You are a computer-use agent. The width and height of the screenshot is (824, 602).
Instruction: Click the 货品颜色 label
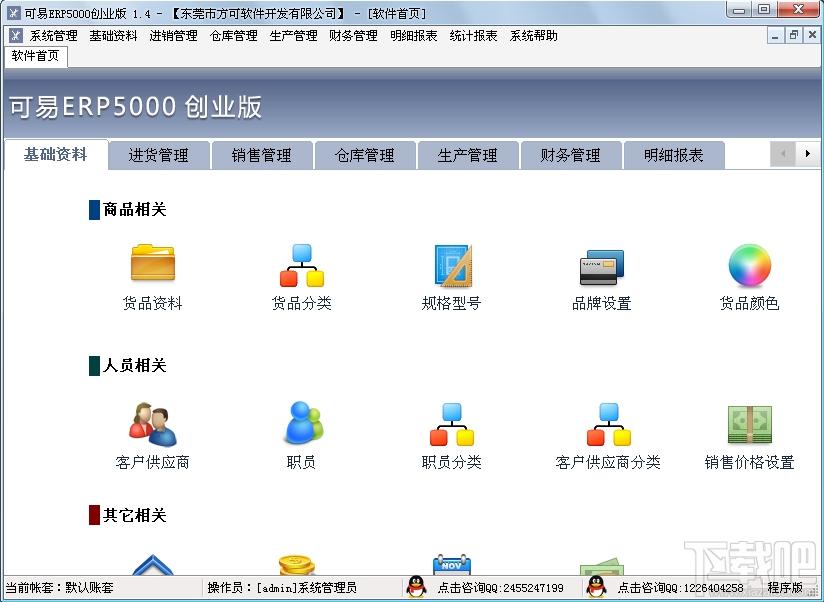point(749,303)
